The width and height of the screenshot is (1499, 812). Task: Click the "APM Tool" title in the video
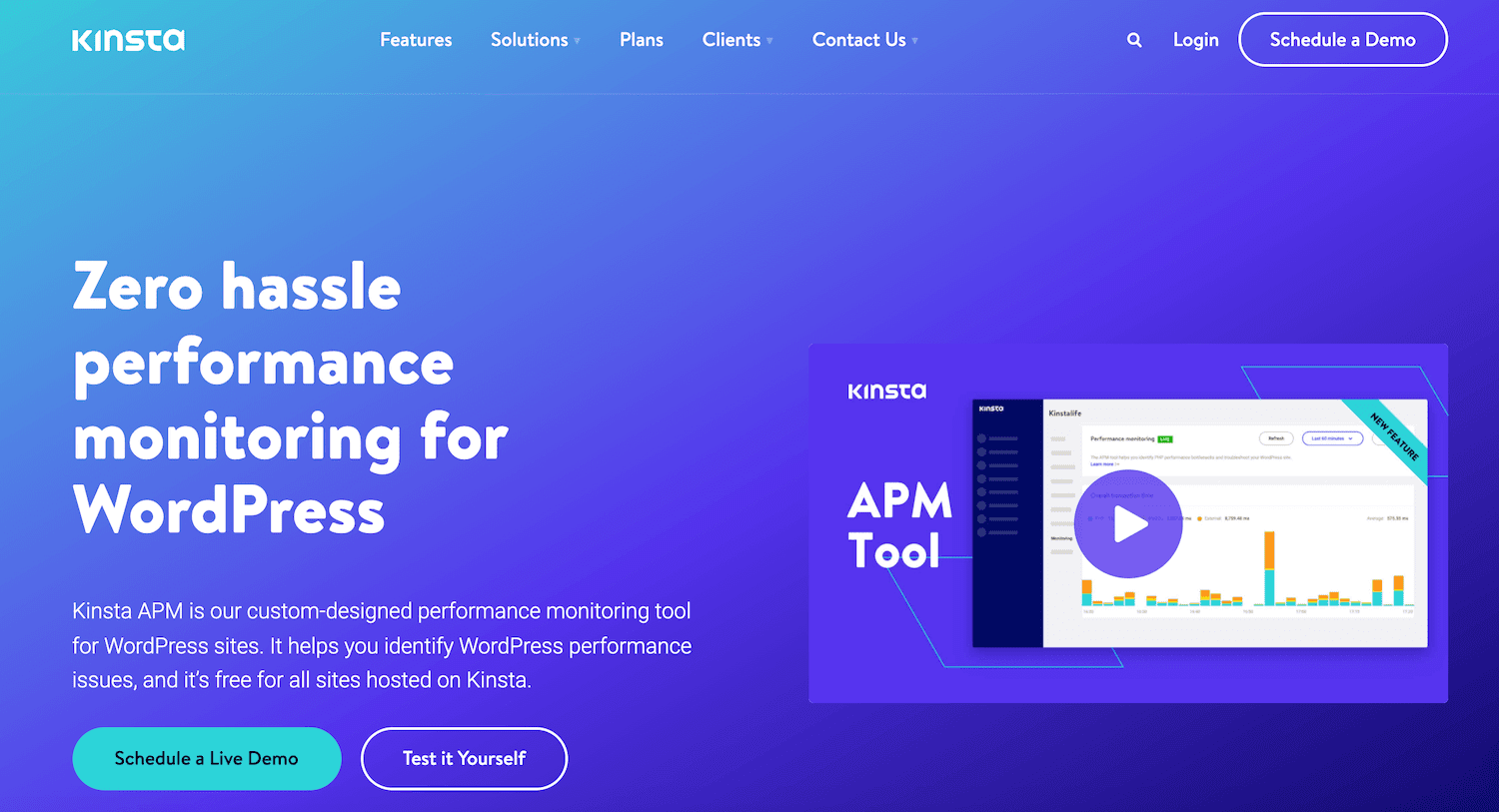pyautogui.click(x=899, y=525)
